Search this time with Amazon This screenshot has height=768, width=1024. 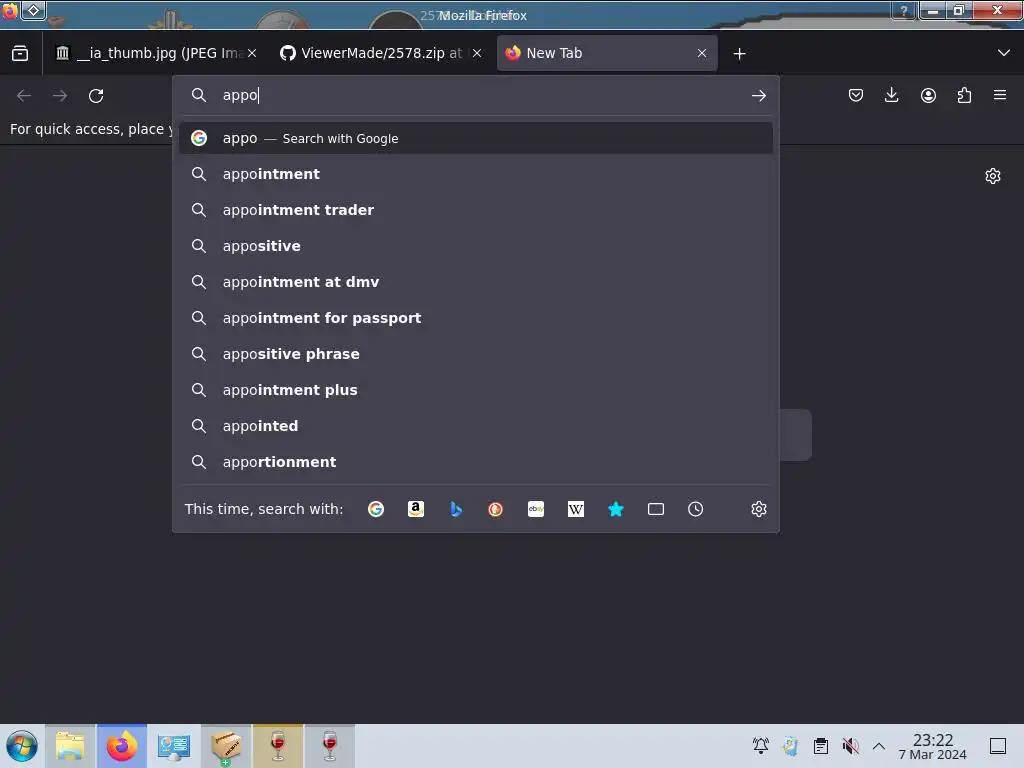pyautogui.click(x=415, y=509)
